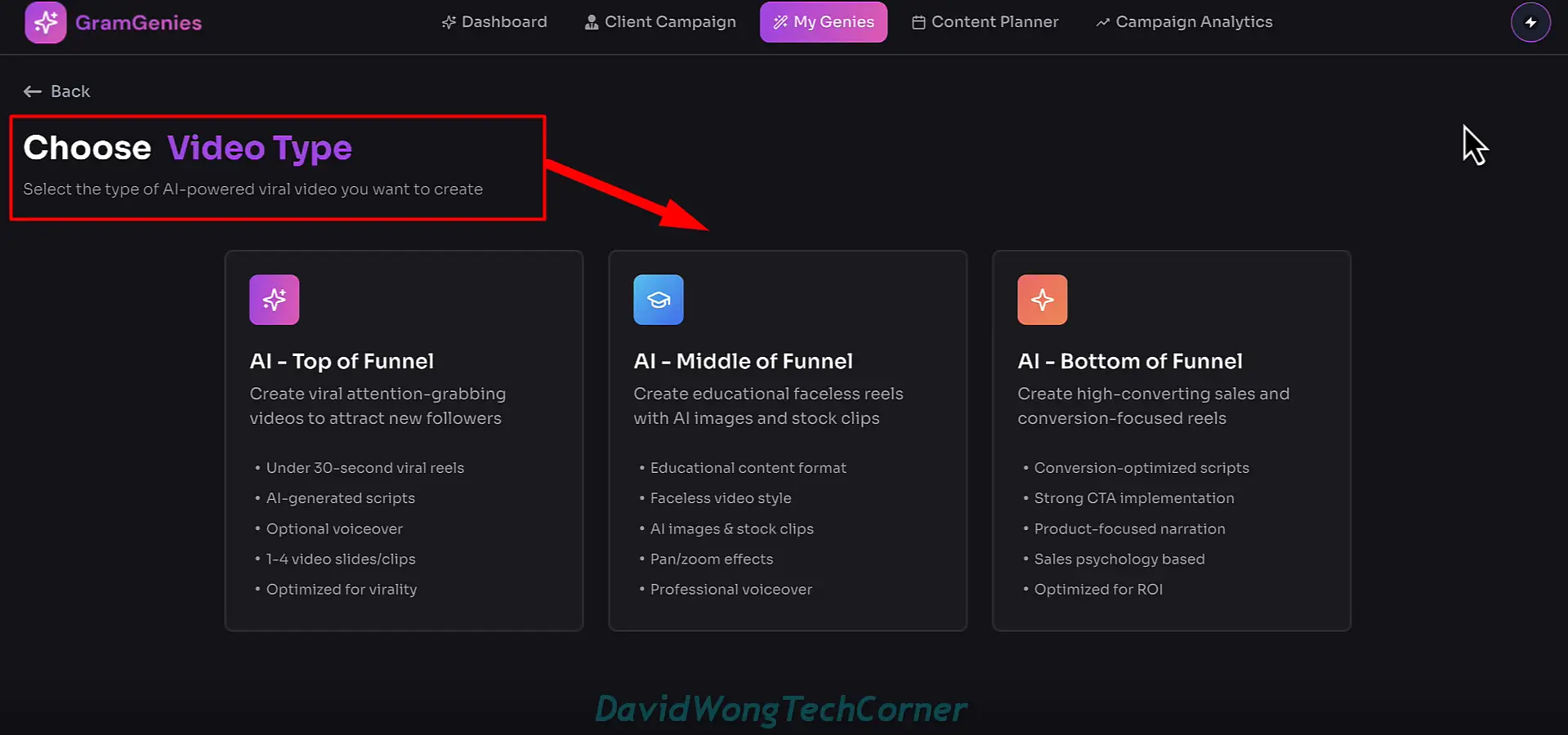Select the blue graduation cap icon
The height and width of the screenshot is (735, 1568).
(659, 300)
